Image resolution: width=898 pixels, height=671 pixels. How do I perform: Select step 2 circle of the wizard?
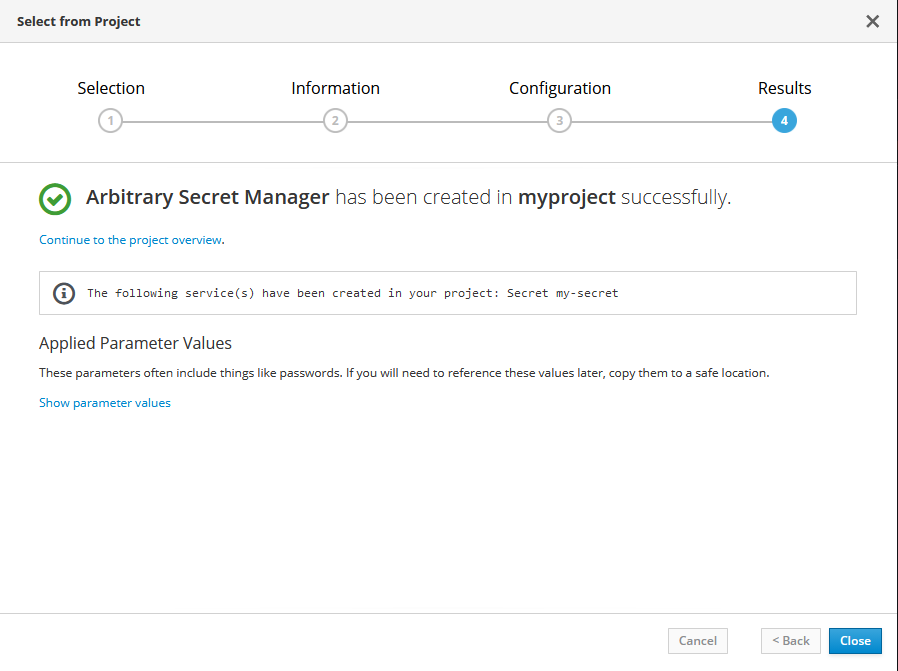click(x=335, y=120)
